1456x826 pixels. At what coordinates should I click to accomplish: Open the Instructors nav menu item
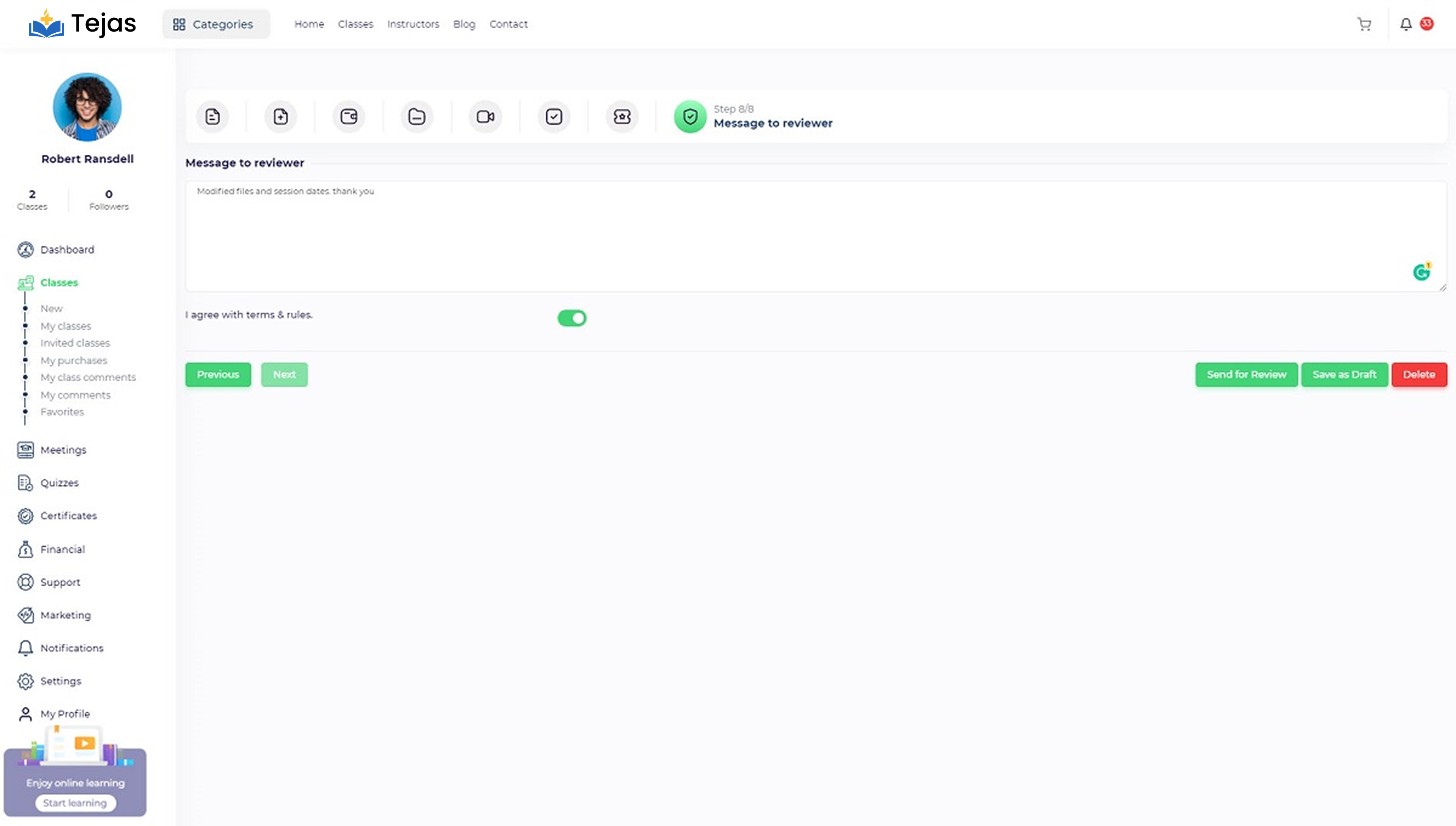pos(413,24)
